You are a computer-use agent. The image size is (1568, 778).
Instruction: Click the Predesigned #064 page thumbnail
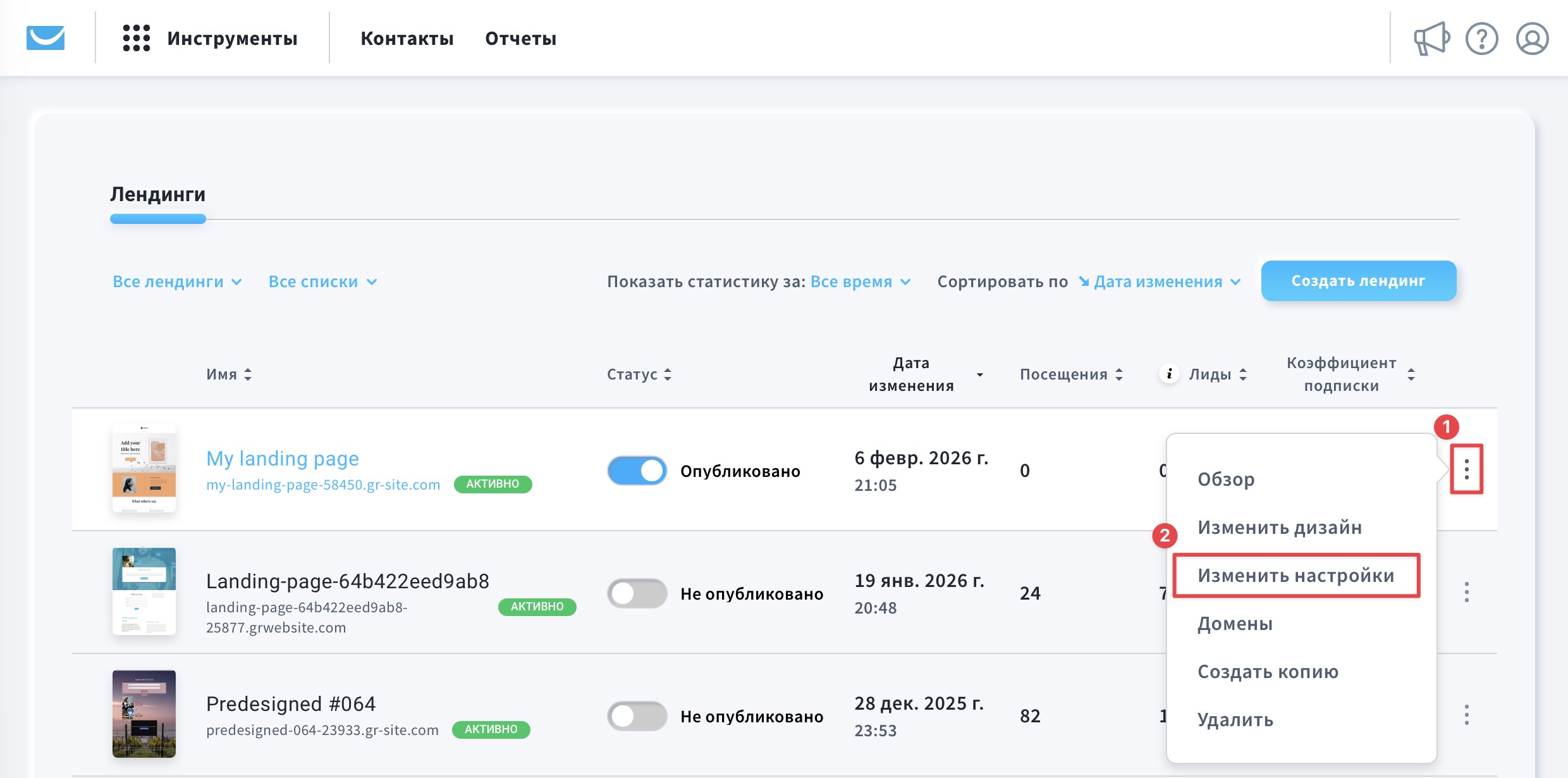144,713
